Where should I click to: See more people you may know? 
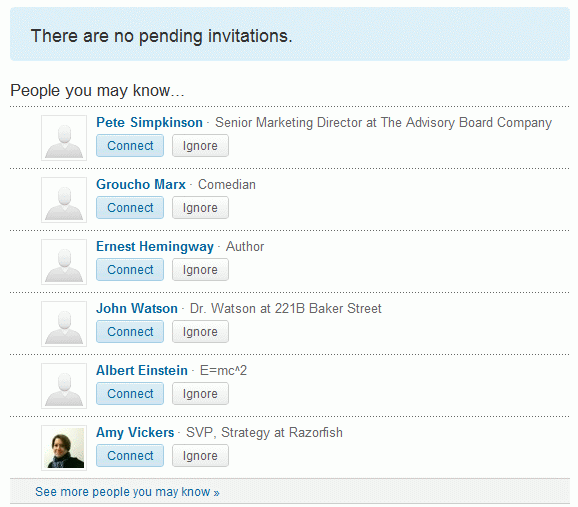(127, 492)
